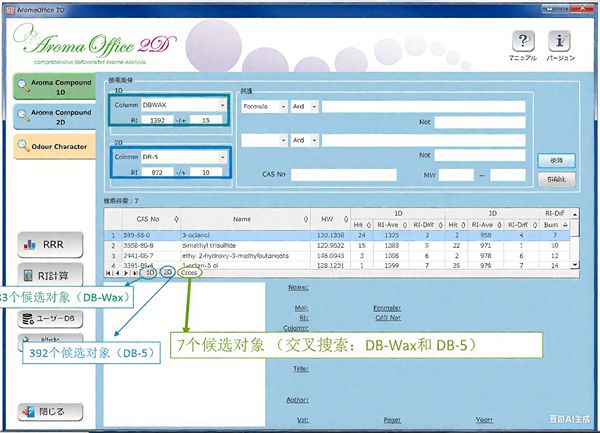Select the Cross results tab
Viewport: 600px width, 433px height.
[189, 272]
